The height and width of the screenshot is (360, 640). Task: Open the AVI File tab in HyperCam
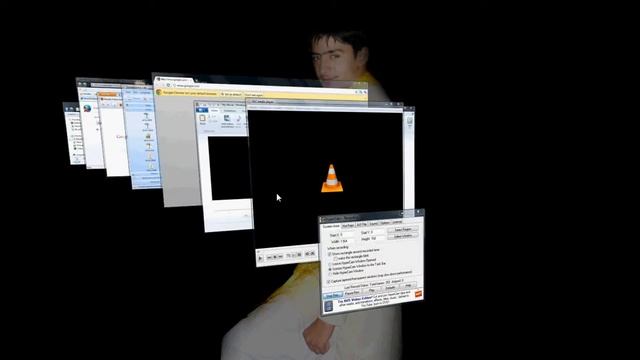[x=362, y=224]
